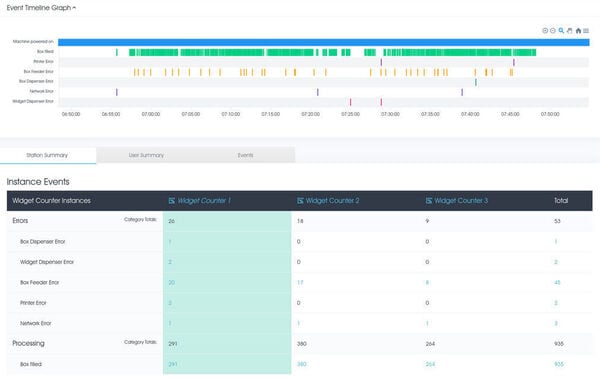Click the Instance Events heading
Viewport: 600px width, 388px height.
[x=38, y=182]
